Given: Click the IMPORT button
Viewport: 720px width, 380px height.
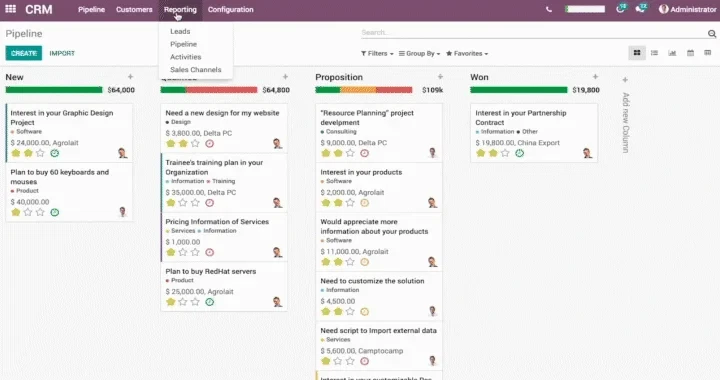Looking at the screenshot, I should (x=62, y=53).
